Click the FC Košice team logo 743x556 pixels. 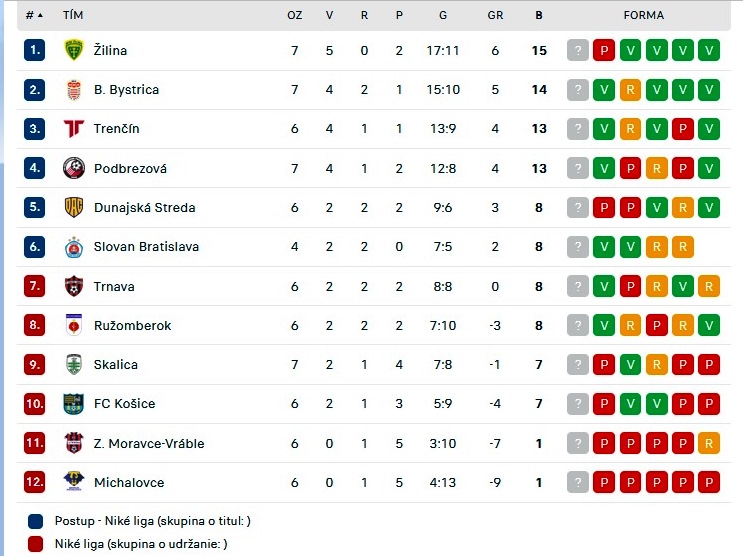74,404
